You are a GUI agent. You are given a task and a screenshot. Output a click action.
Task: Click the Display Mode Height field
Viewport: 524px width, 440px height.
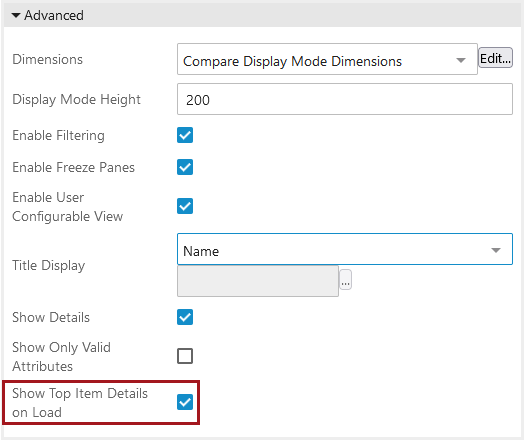[345, 100]
